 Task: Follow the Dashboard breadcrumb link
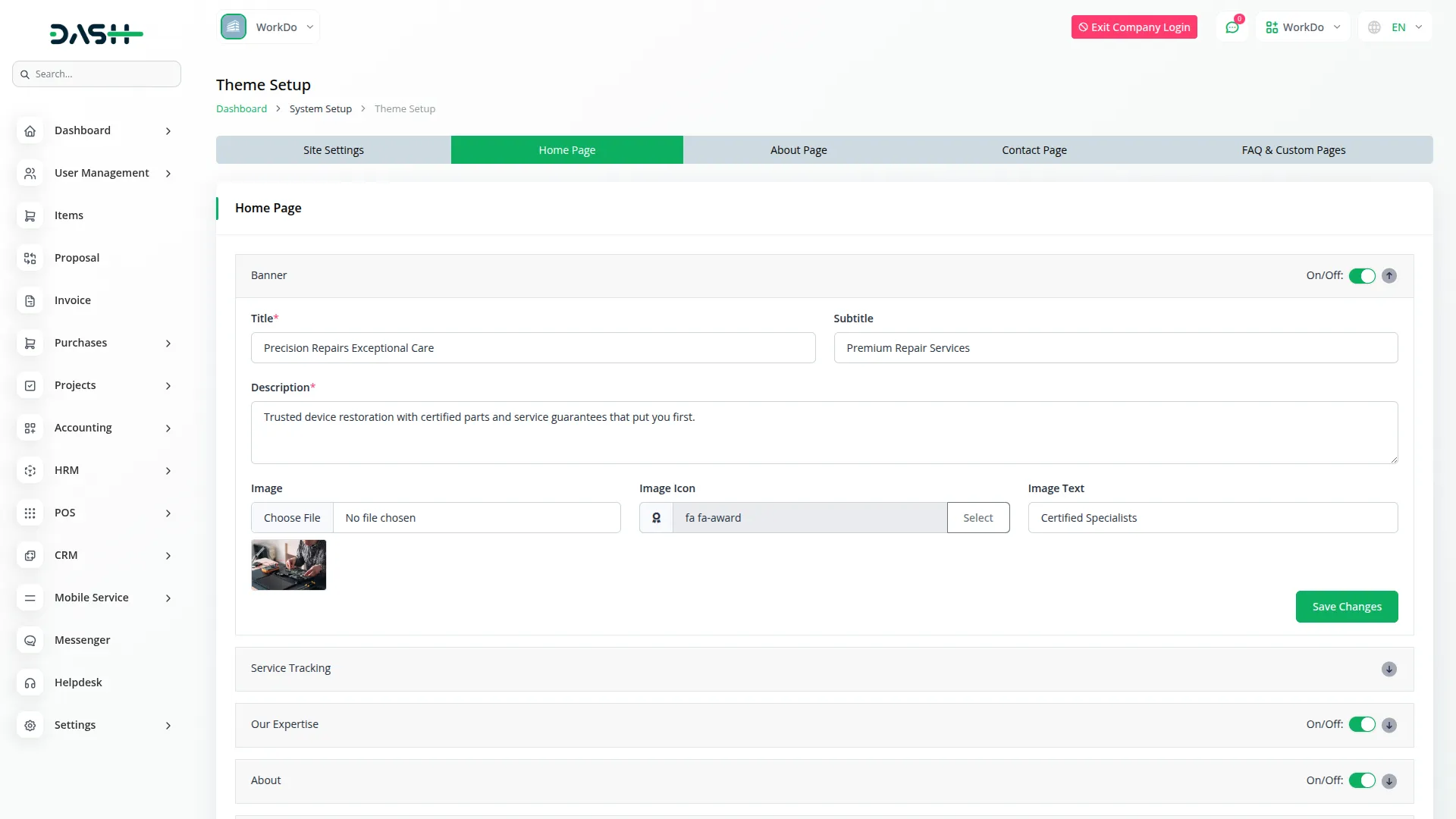[x=240, y=108]
